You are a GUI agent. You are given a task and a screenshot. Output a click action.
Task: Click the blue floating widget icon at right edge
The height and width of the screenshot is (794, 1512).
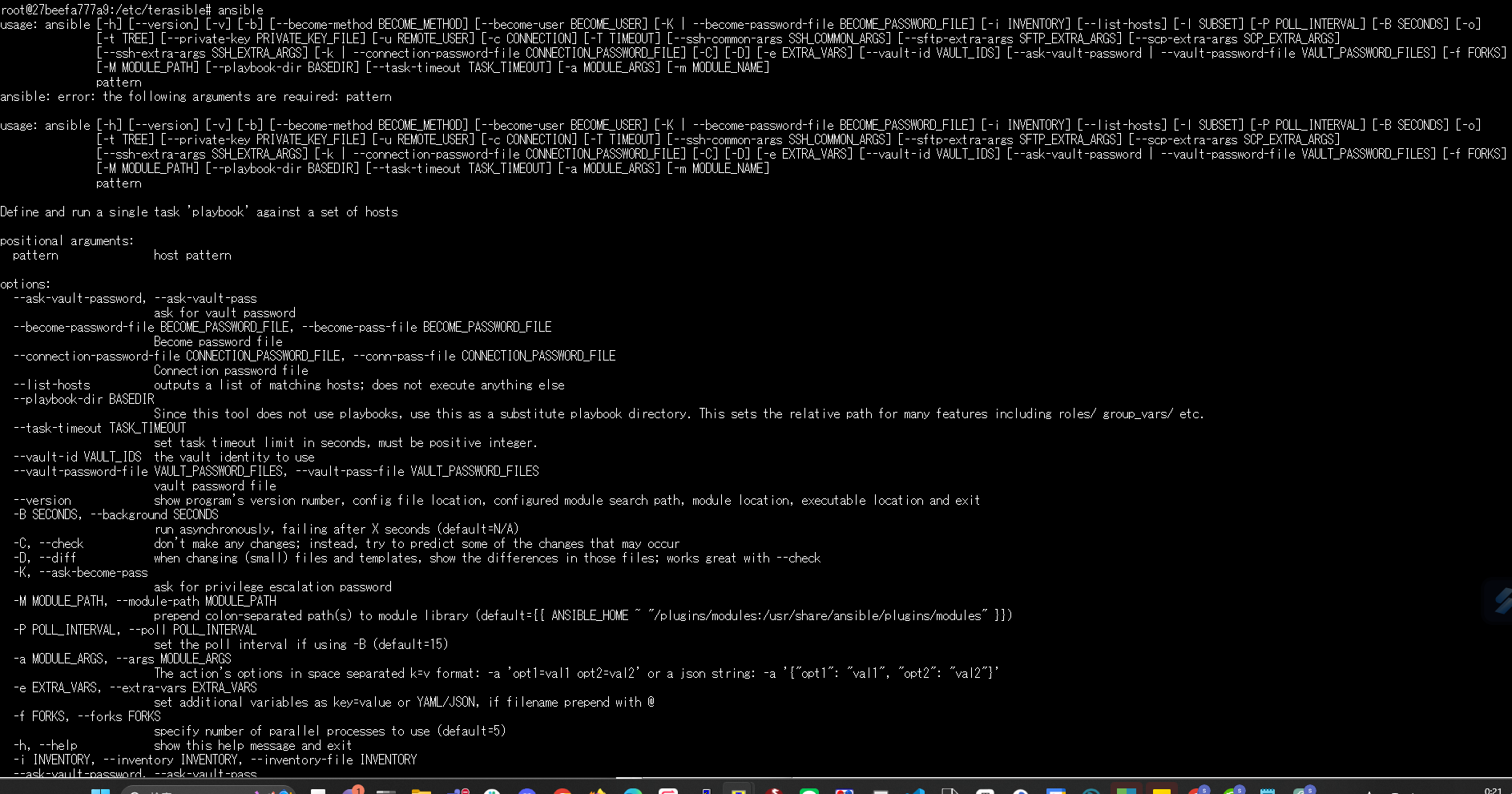(1501, 599)
